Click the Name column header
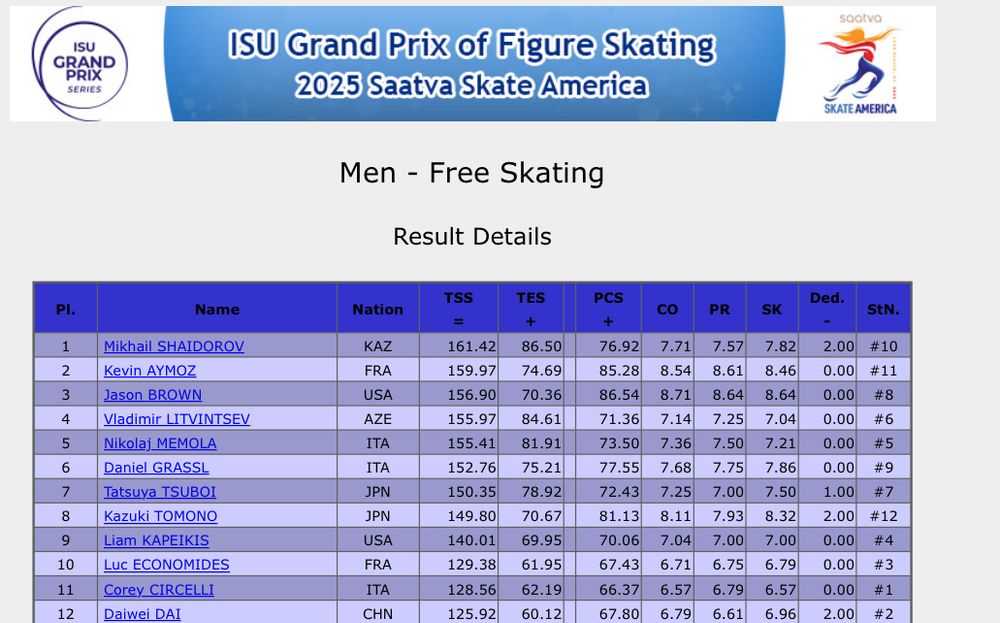This screenshot has width=1000, height=623. coord(217,309)
